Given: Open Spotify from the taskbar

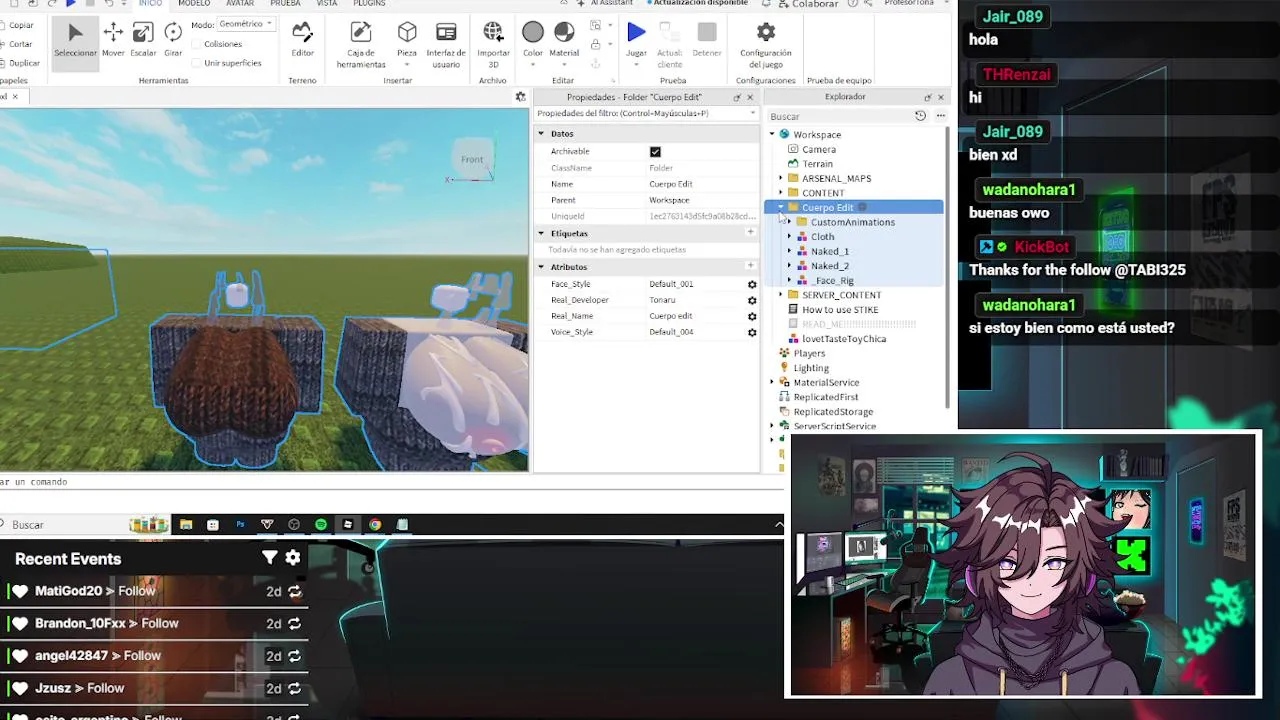Looking at the screenshot, I should [321, 524].
